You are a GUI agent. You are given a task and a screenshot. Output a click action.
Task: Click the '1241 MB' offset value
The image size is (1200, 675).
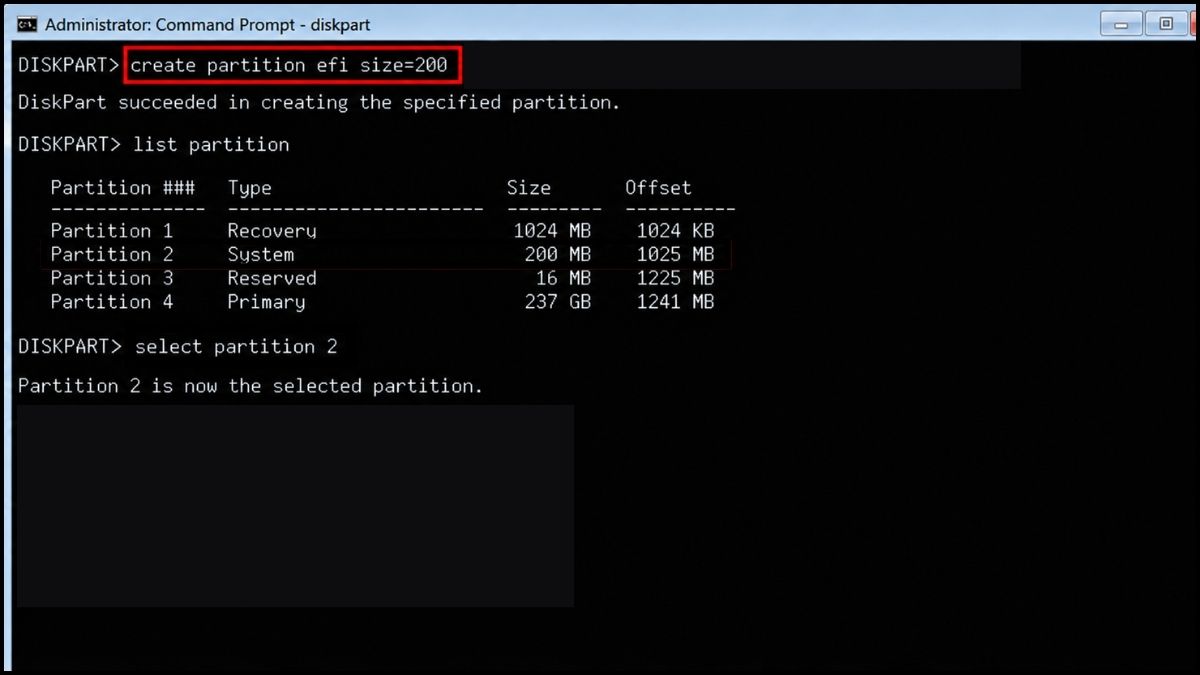coord(675,302)
